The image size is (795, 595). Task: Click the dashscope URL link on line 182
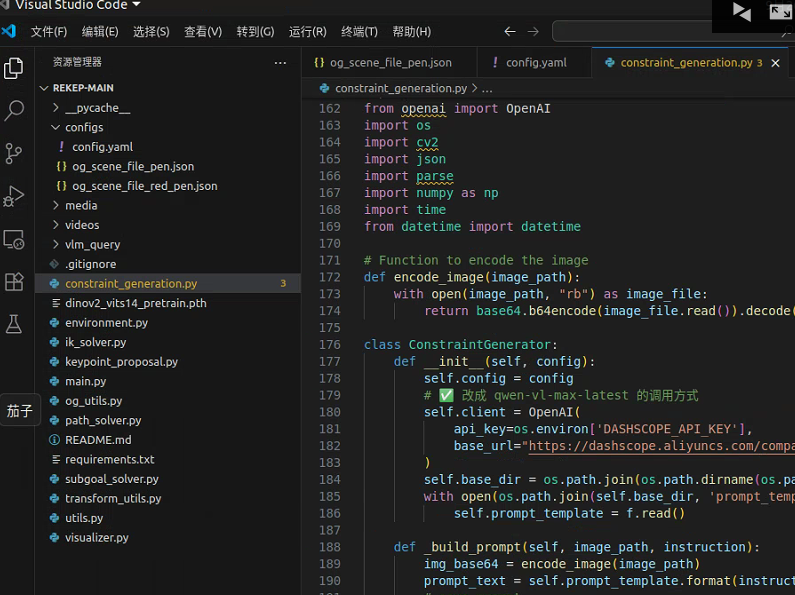tap(661, 446)
